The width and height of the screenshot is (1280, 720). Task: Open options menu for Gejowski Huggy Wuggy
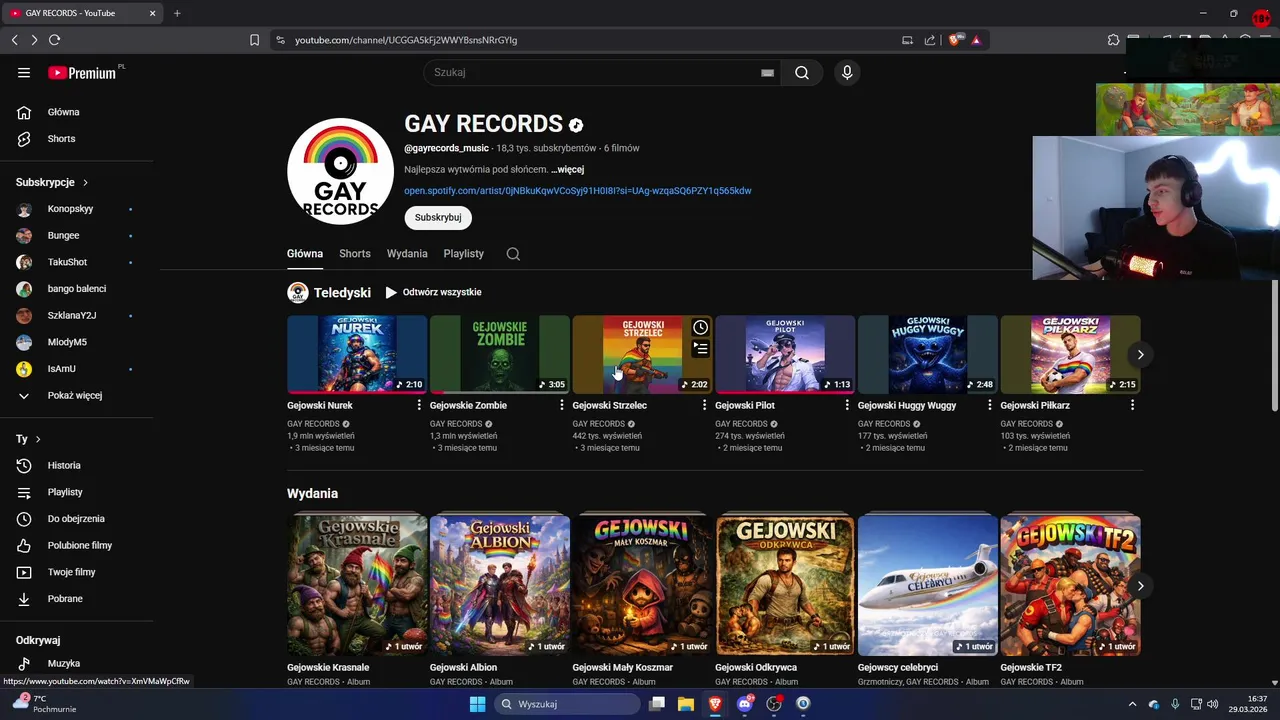pos(990,405)
